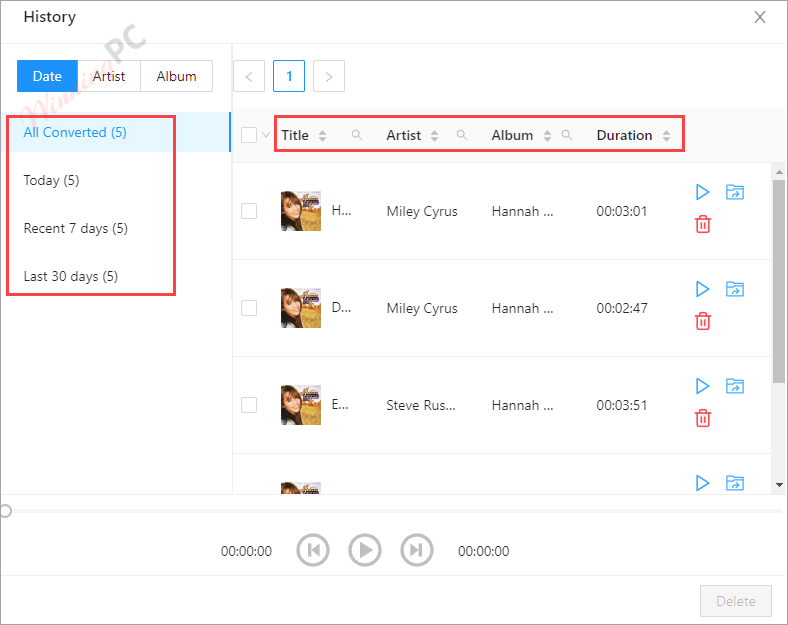This screenshot has height=625, width=788.
Task: Click album art of 00:02:47 track
Action: (x=301, y=308)
